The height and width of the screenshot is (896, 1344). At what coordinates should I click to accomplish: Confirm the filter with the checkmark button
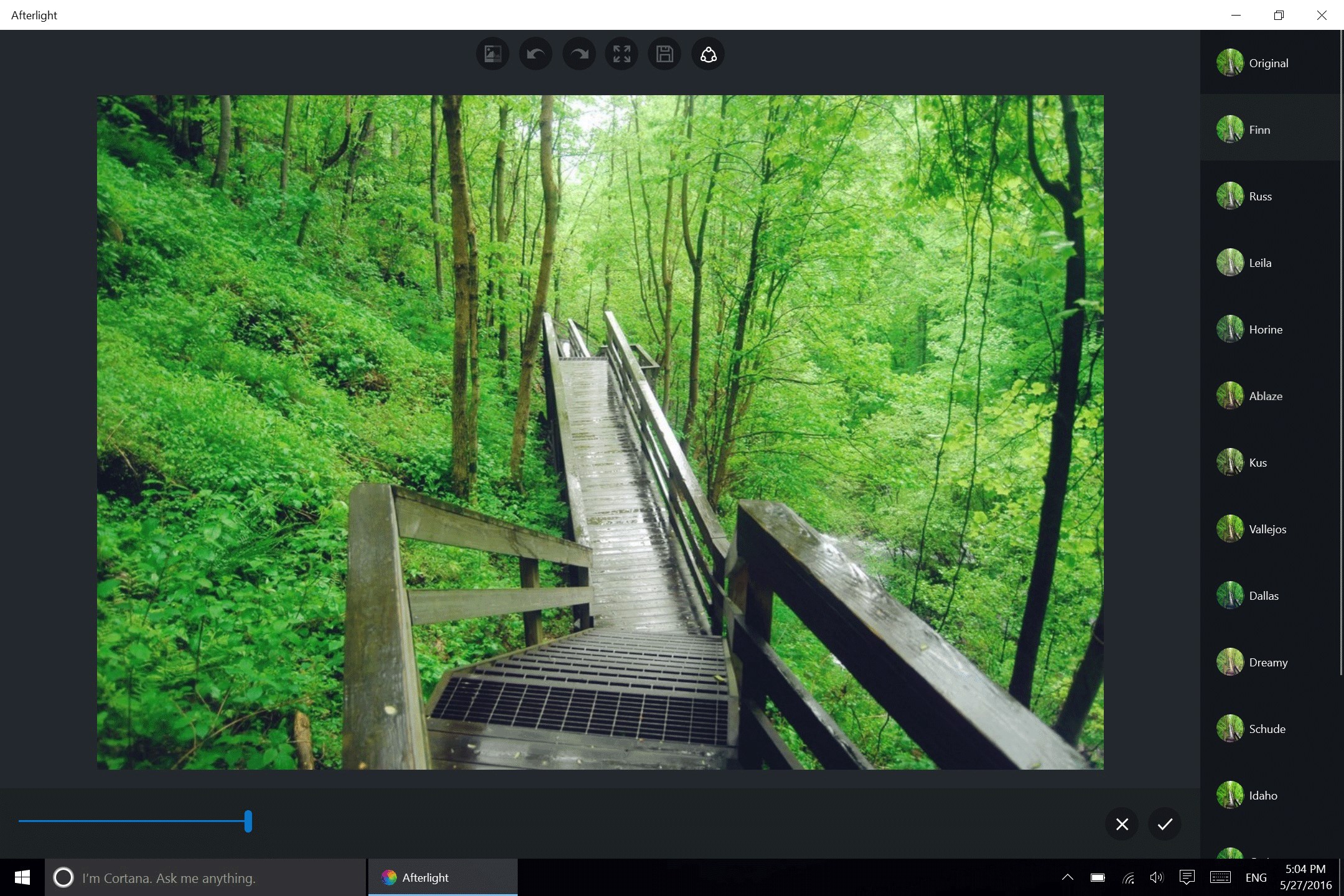click(1164, 824)
